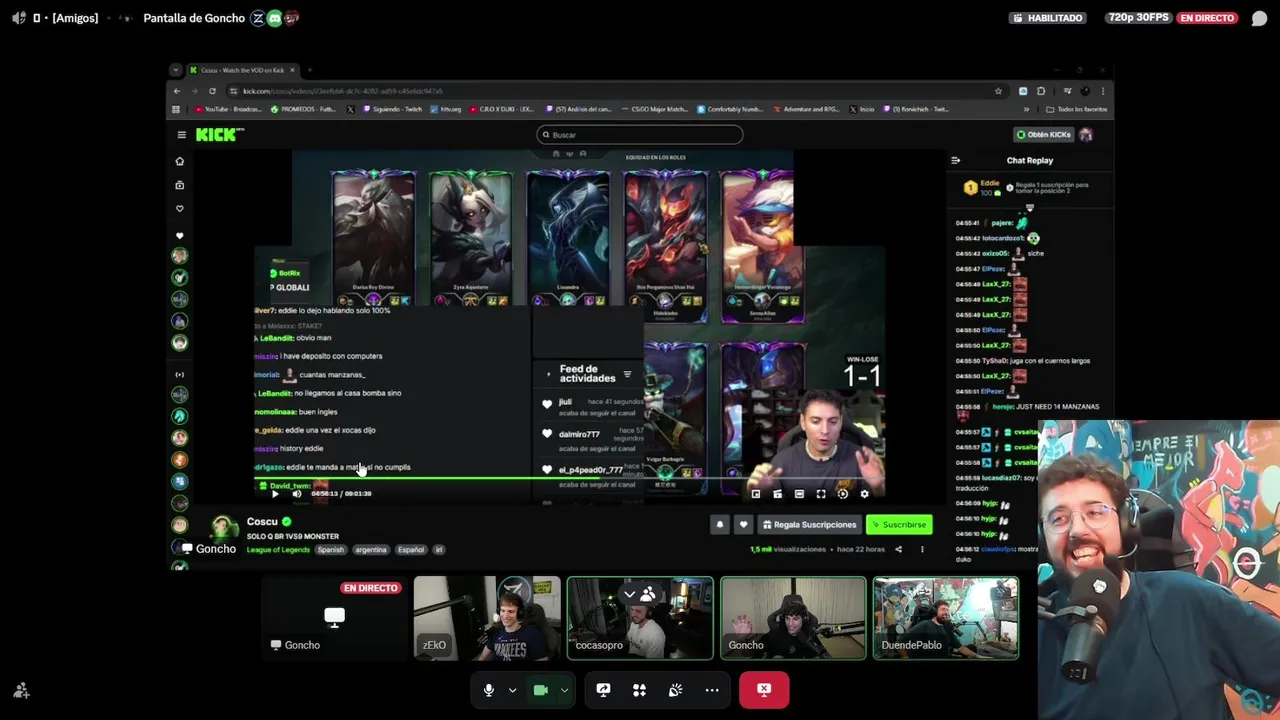
Task: Collapse participants with cocasopro tile chevron
Action: click(x=630, y=594)
